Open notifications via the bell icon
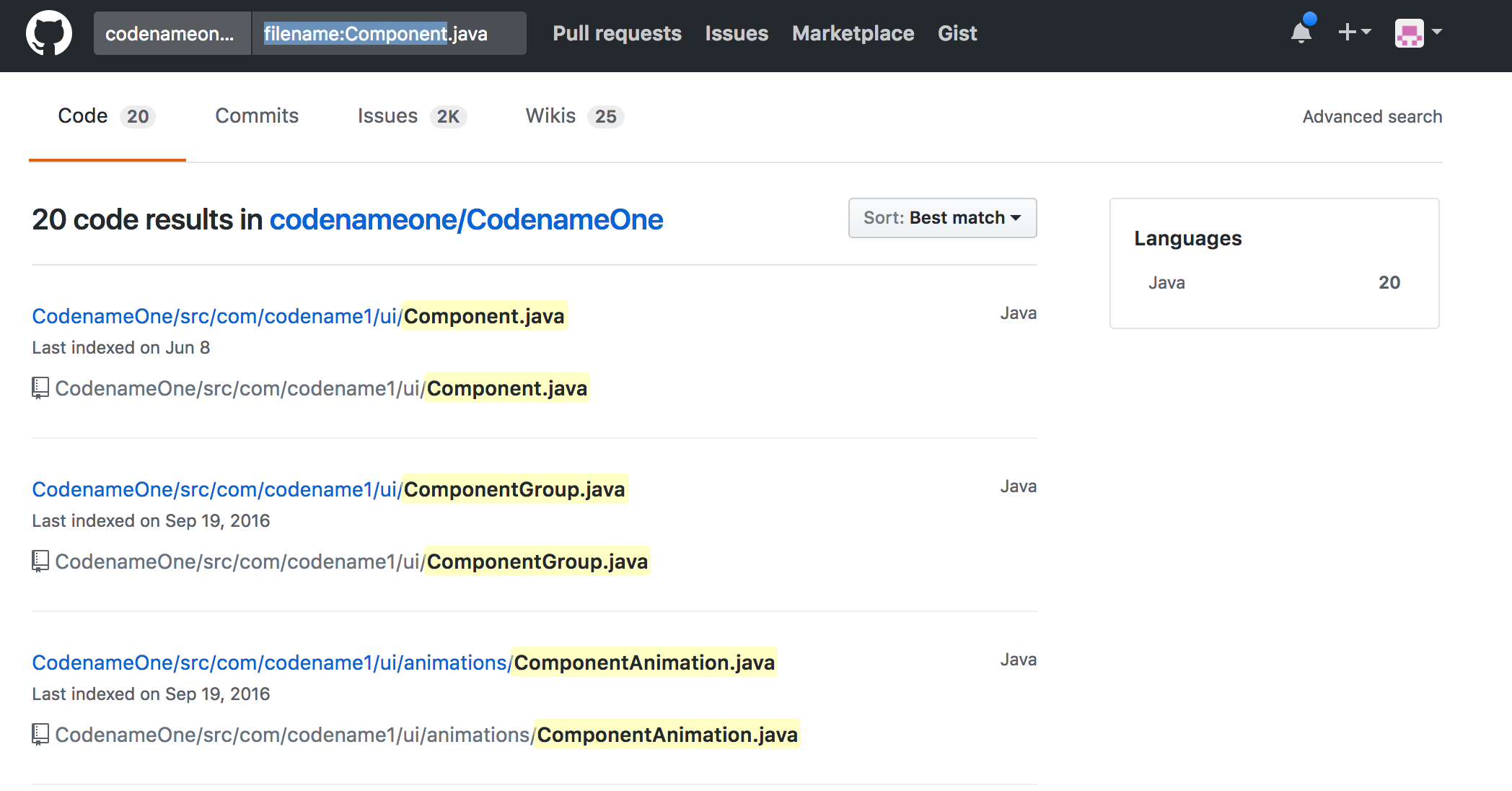 (1301, 33)
